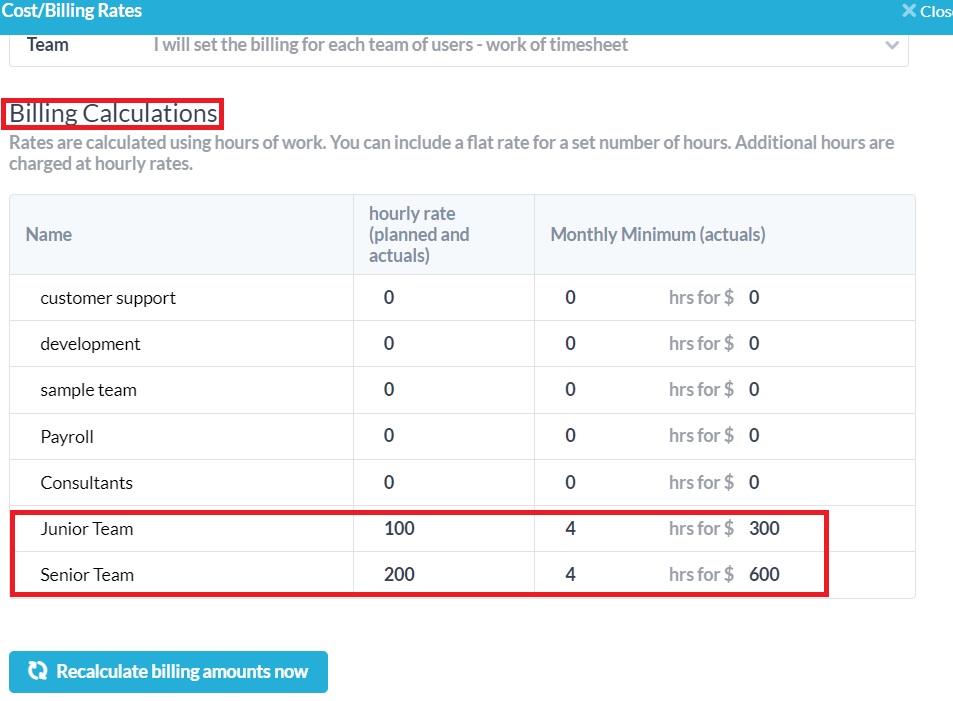953x701 pixels.
Task: Click customer support hourly rate field
Action: coord(389,298)
